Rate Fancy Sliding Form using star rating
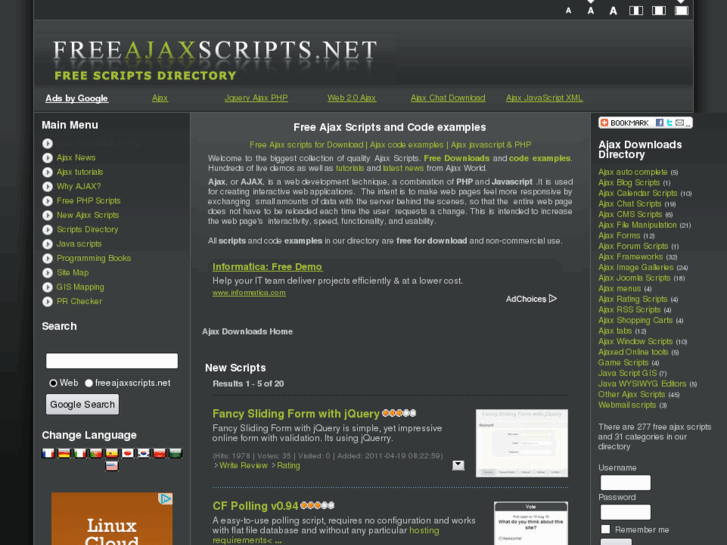This screenshot has height=545, width=727. click(399, 413)
